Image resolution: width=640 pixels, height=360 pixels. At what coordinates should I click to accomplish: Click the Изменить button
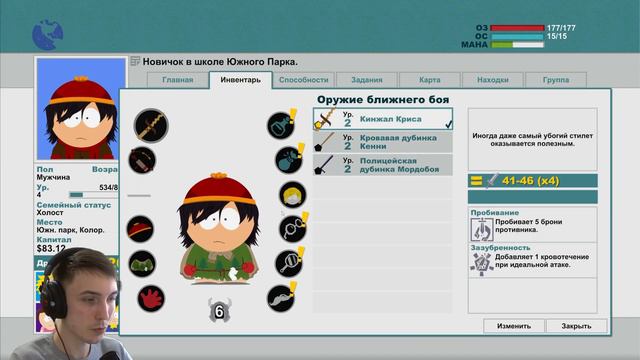514,326
